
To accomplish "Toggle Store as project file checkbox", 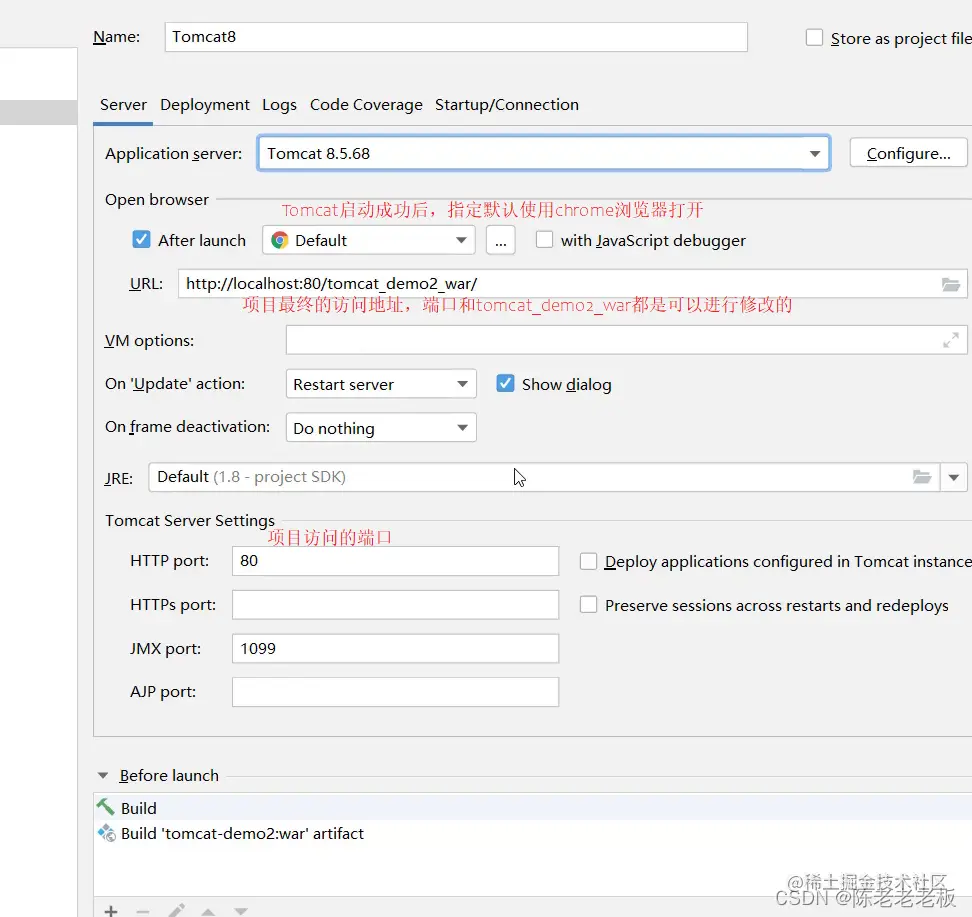I will pos(814,38).
